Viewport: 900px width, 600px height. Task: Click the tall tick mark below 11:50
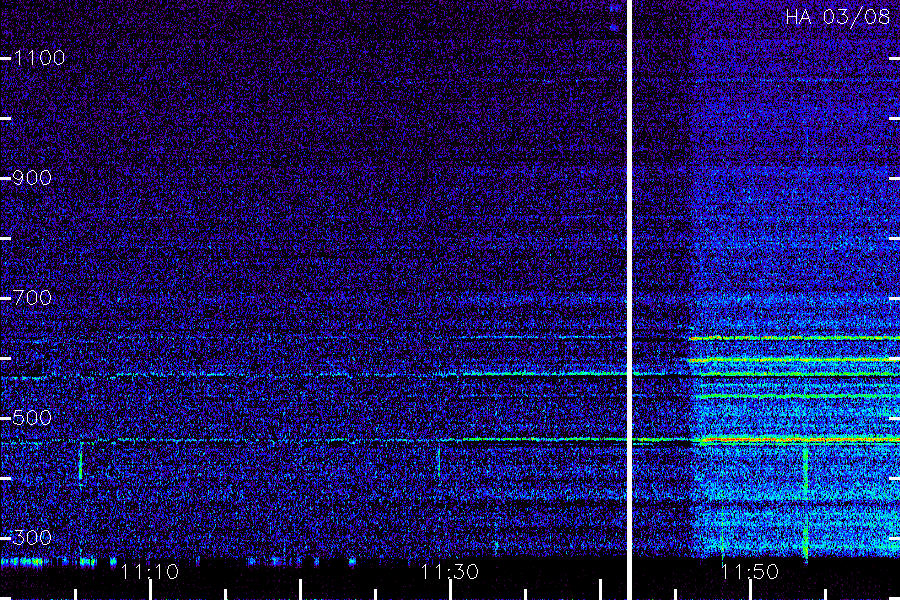(x=750, y=590)
